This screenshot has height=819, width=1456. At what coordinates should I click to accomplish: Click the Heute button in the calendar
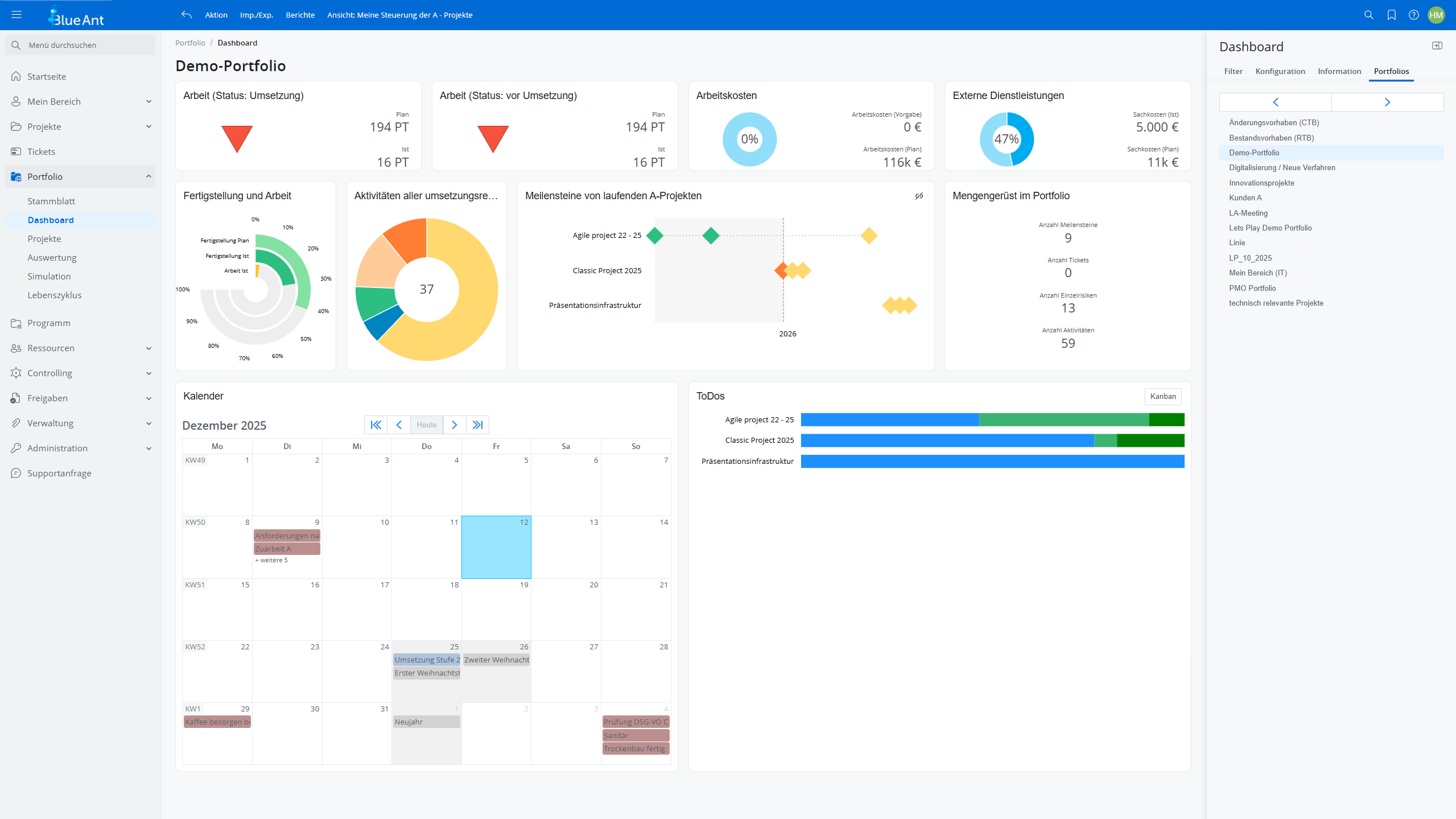point(426,425)
